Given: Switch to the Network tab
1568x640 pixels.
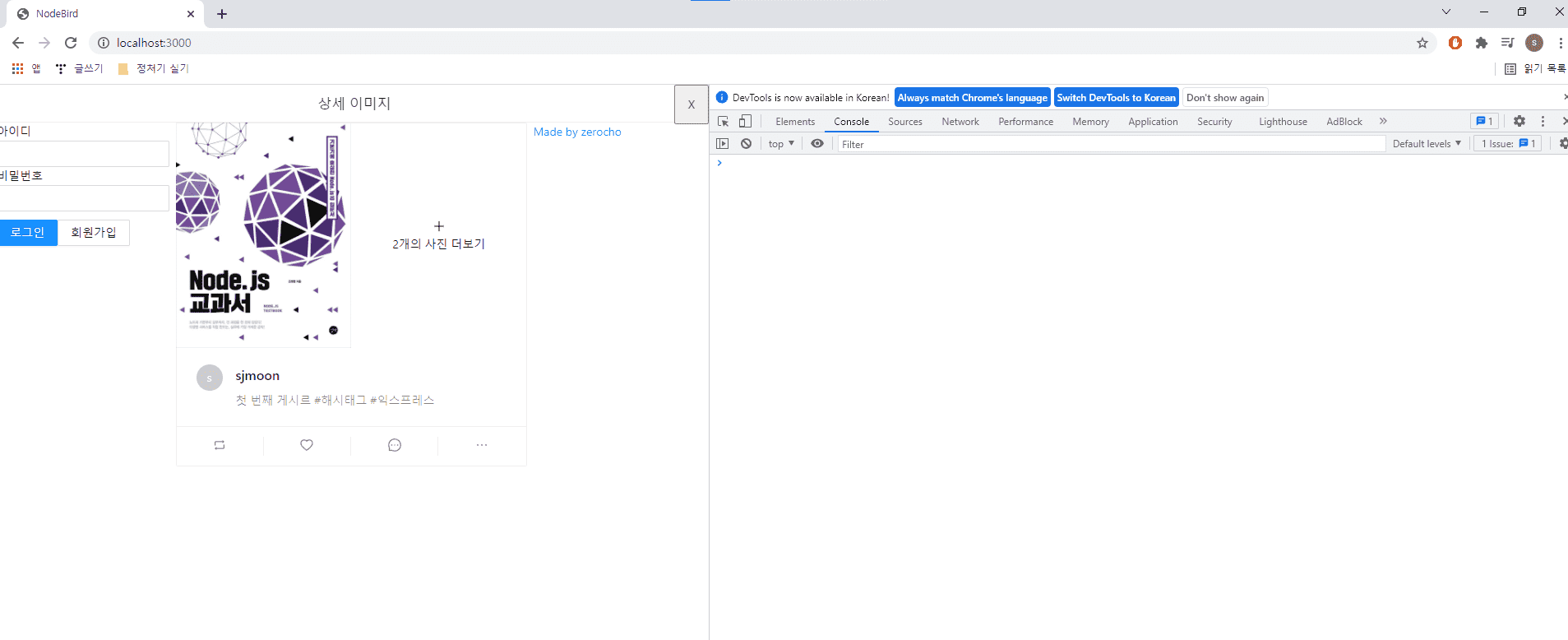Looking at the screenshot, I should coord(960,122).
